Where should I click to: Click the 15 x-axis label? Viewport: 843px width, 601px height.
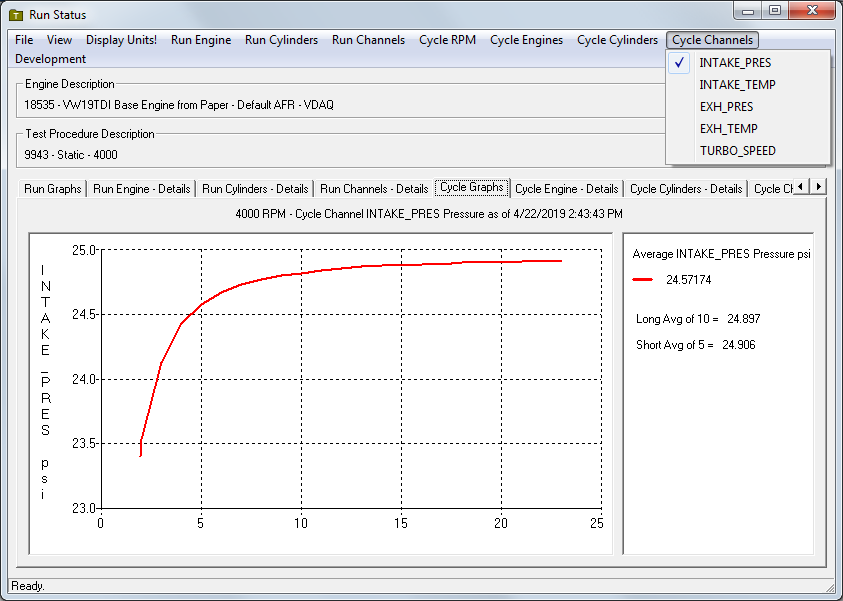coord(401,524)
